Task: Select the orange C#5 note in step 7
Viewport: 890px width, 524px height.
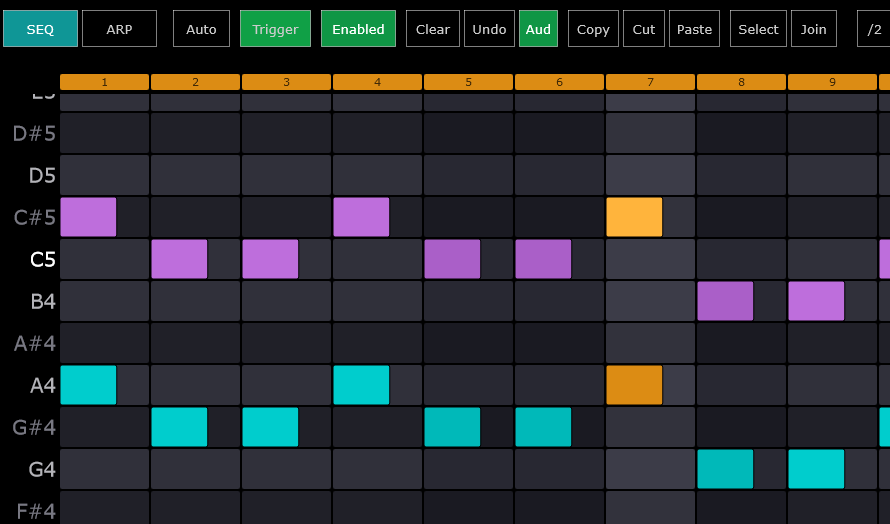Action: tap(634, 217)
